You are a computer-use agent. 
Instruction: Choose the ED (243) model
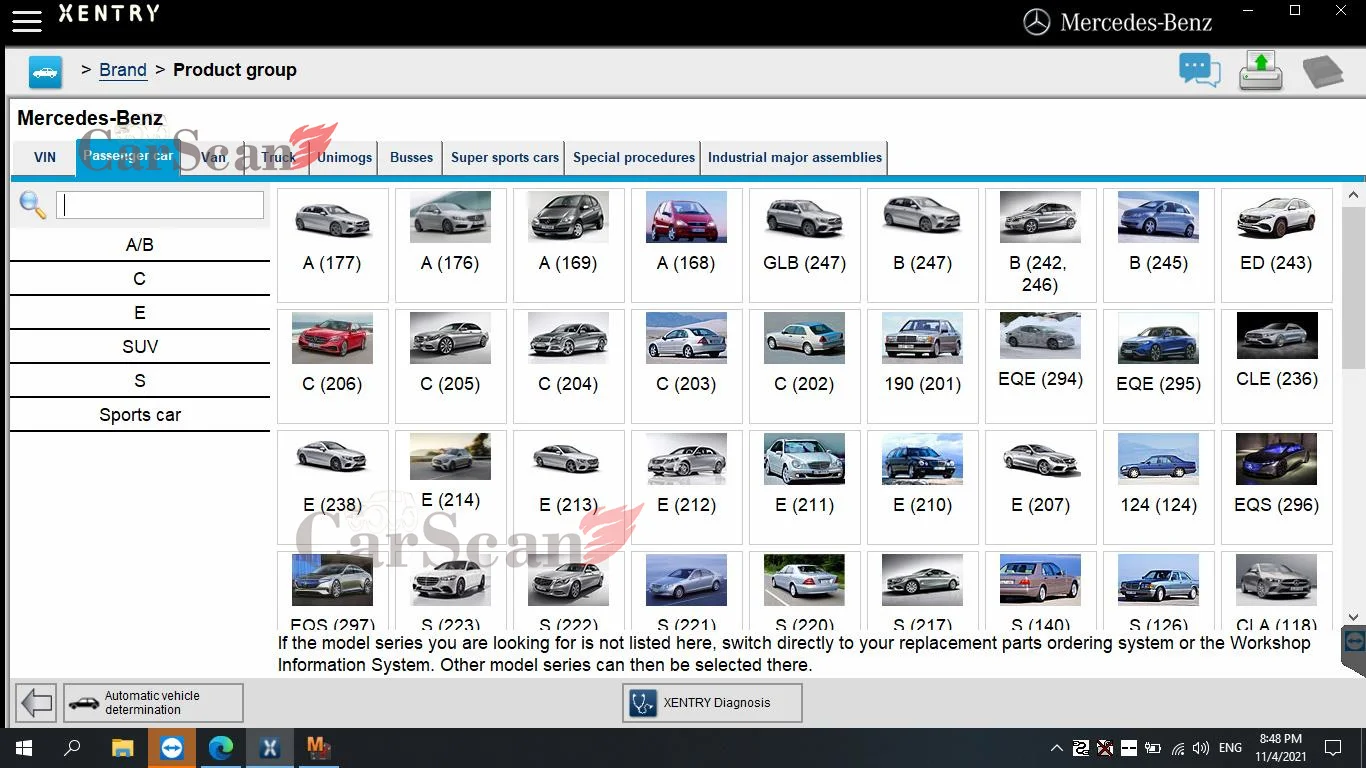pos(1277,245)
